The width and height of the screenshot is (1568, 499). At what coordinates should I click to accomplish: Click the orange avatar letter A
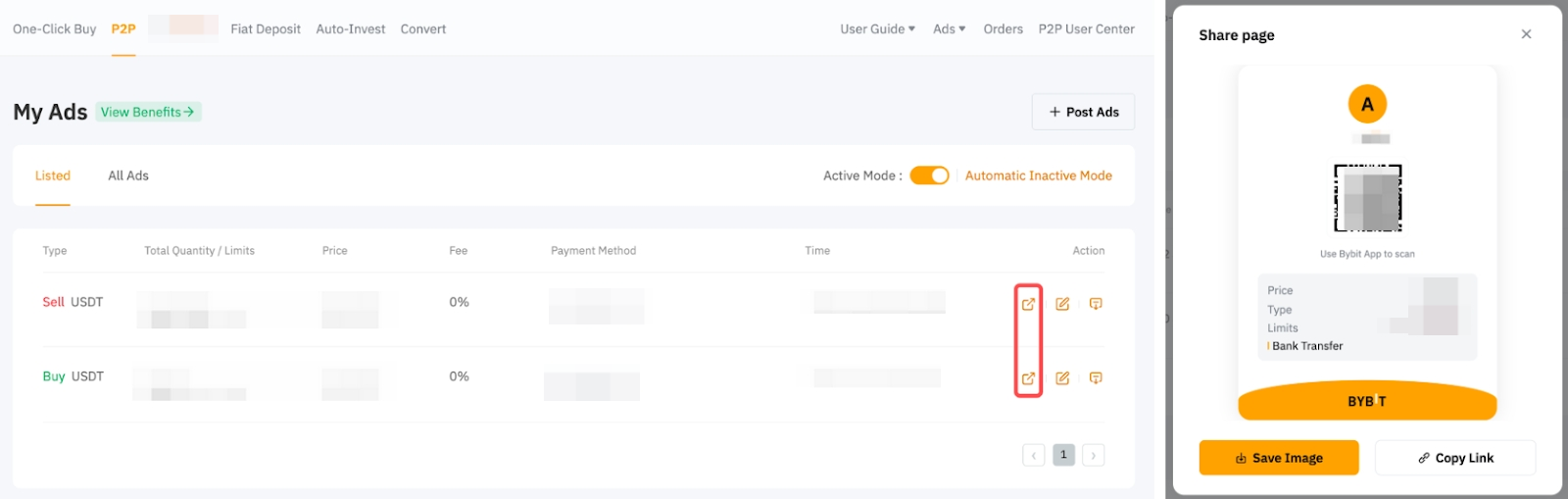pyautogui.click(x=1367, y=104)
